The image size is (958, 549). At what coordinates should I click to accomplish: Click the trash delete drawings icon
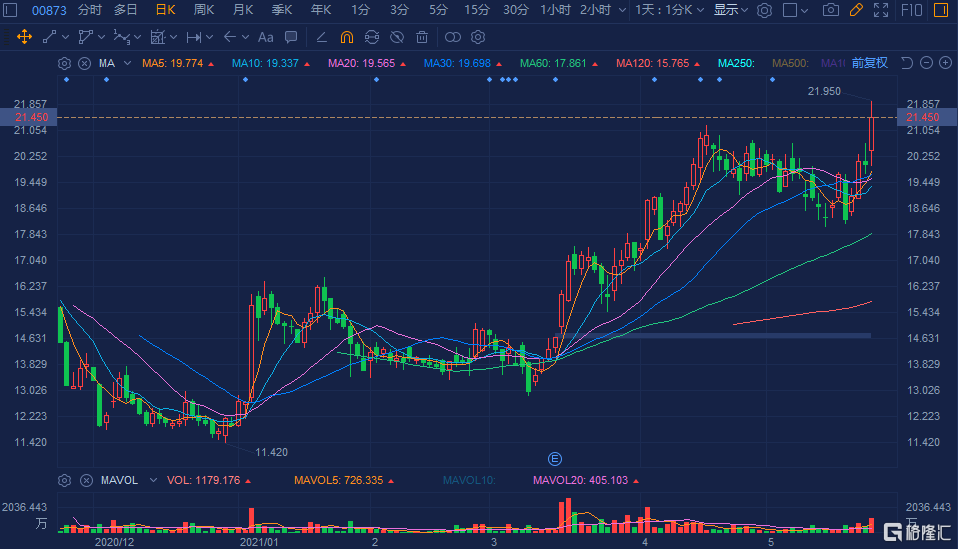(x=422, y=37)
